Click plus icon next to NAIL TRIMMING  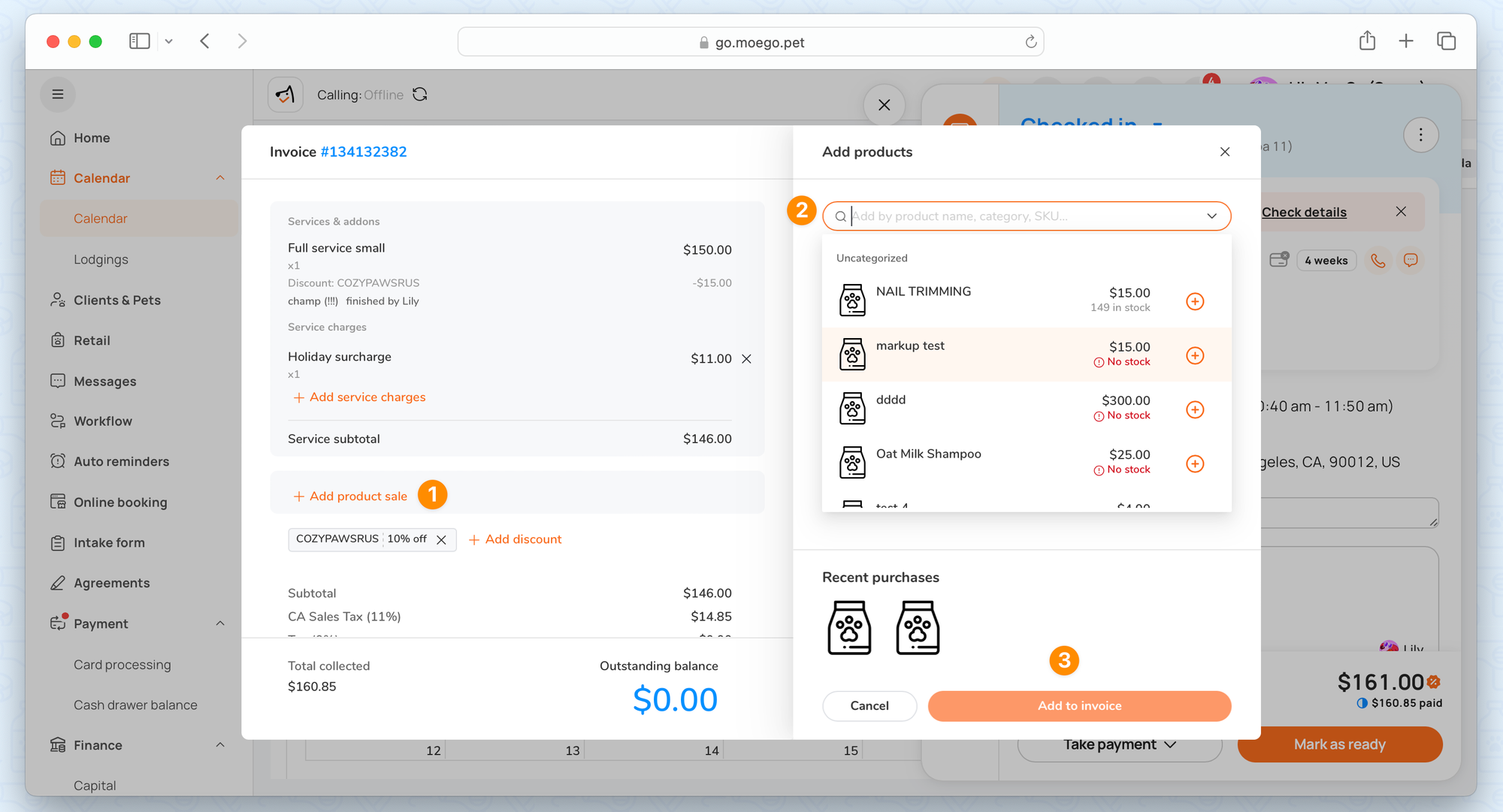[1195, 301]
